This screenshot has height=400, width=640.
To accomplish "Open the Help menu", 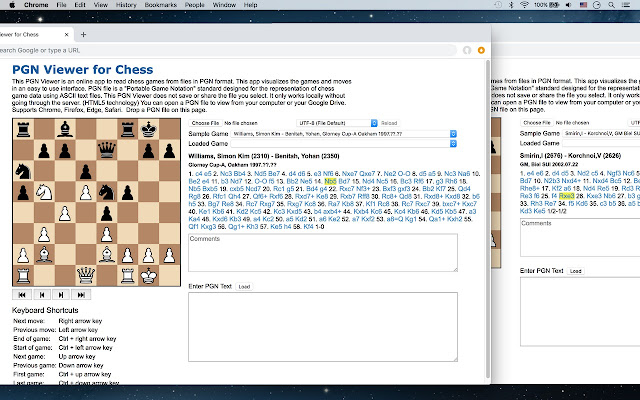I will coord(250,5).
